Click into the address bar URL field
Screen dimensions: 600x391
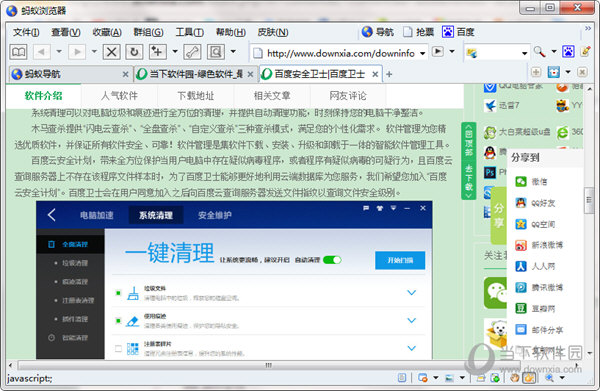(x=340, y=53)
